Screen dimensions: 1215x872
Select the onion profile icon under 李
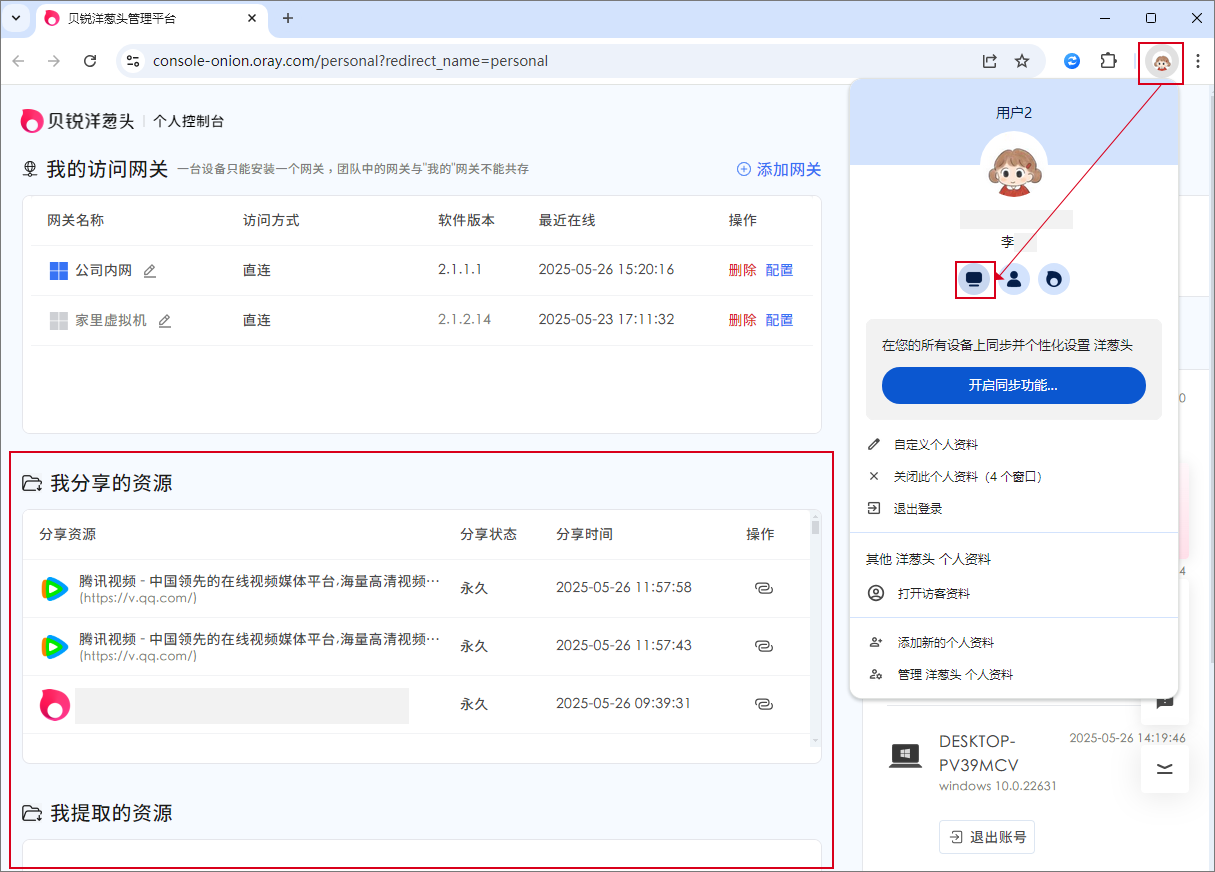pos(1054,278)
